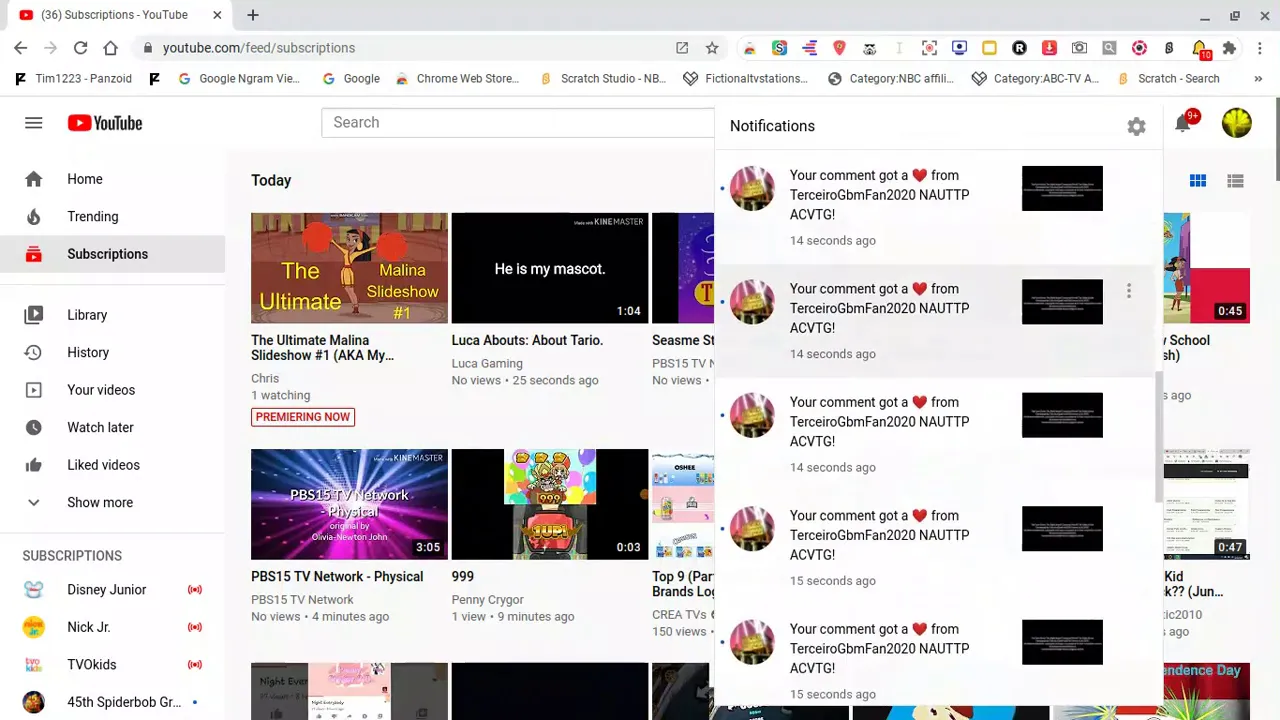Open Google Ngram Viewer bookmark
1280x720 pixels.
(239, 78)
